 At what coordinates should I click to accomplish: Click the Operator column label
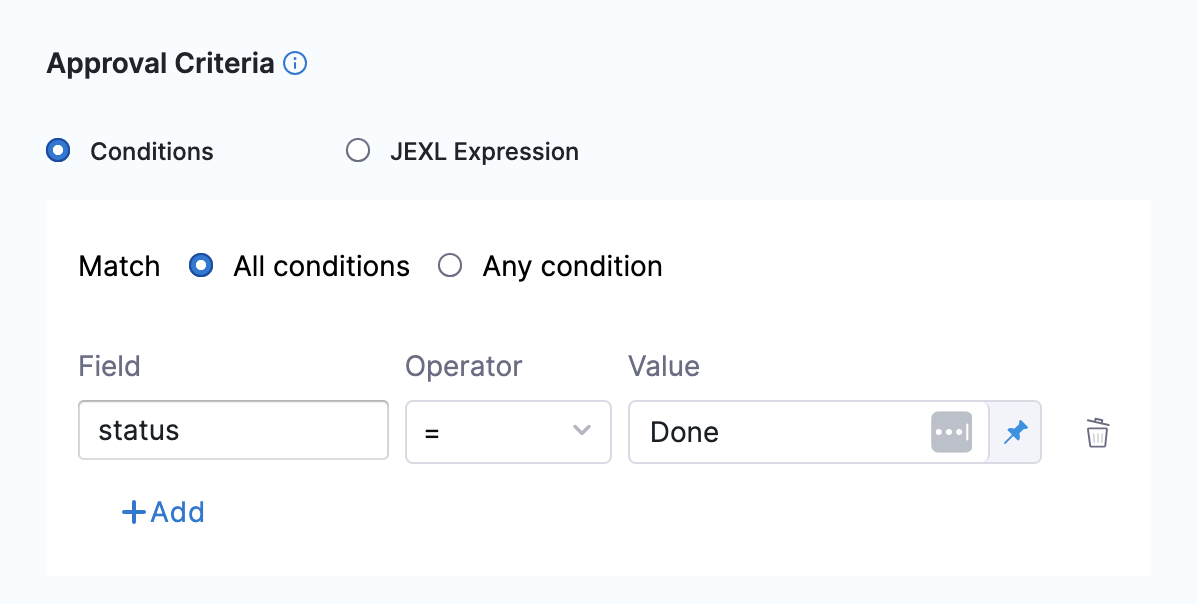coord(463,366)
